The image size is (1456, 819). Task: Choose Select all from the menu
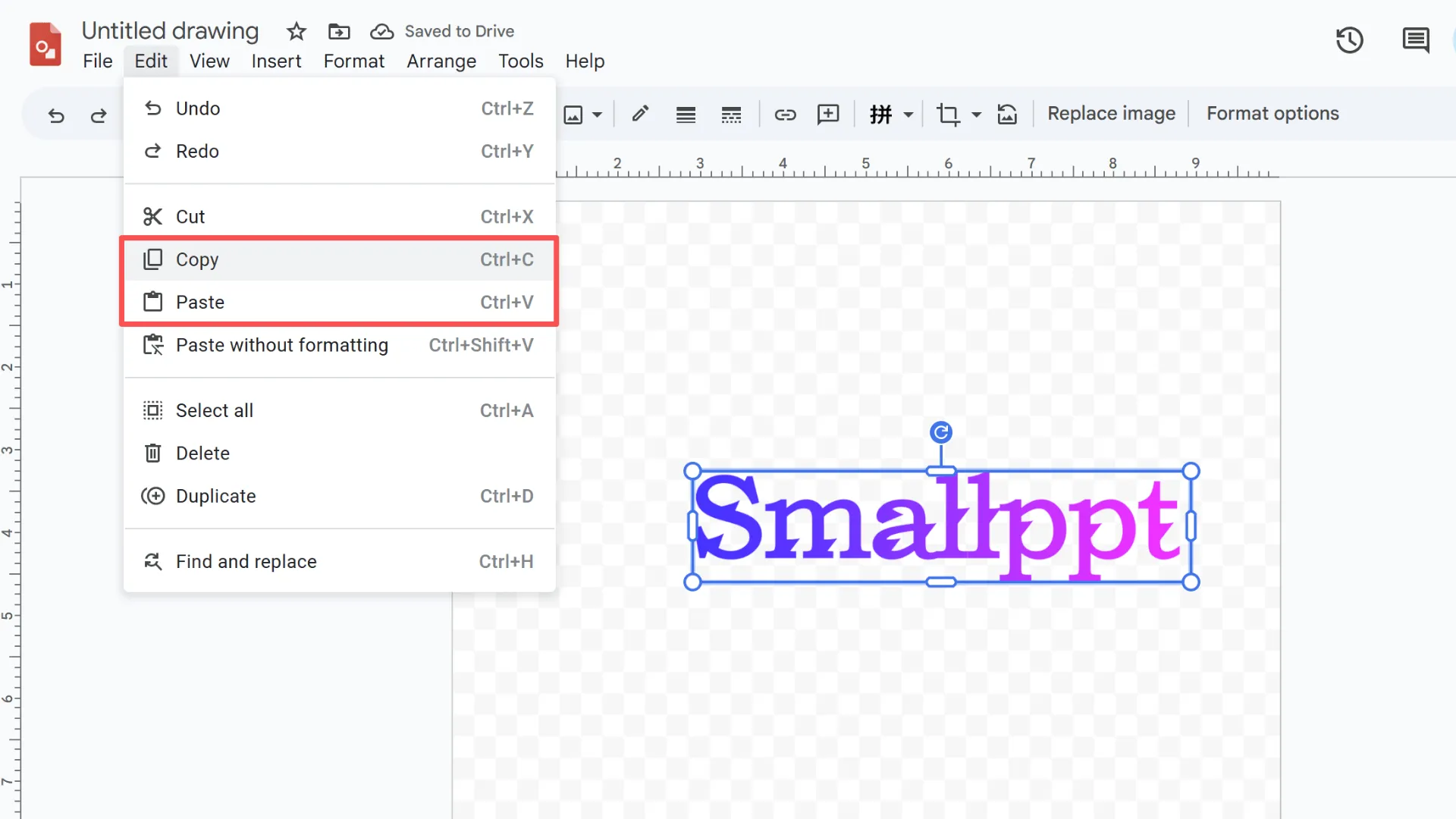[x=339, y=410]
